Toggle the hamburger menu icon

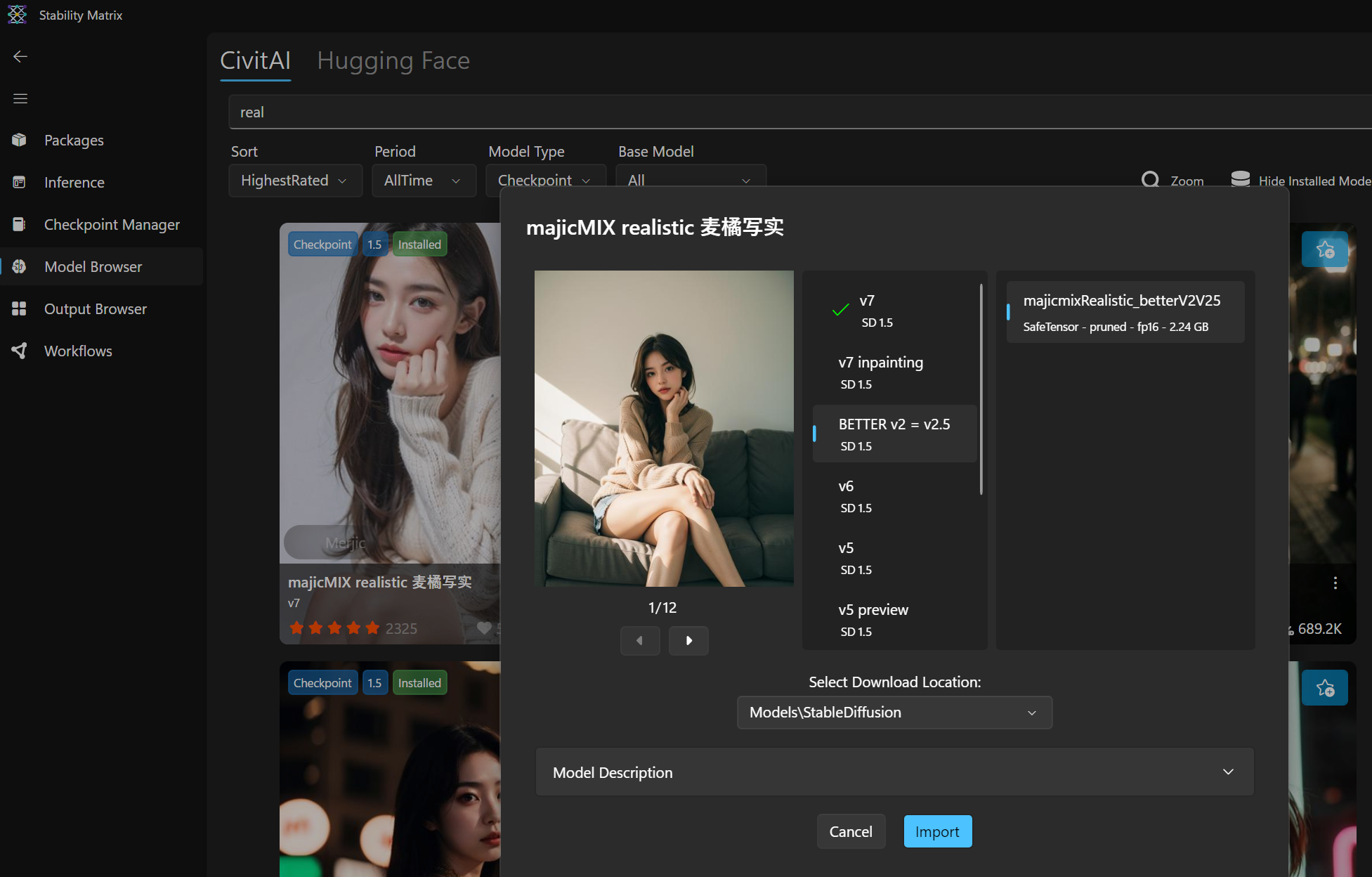pyautogui.click(x=20, y=98)
